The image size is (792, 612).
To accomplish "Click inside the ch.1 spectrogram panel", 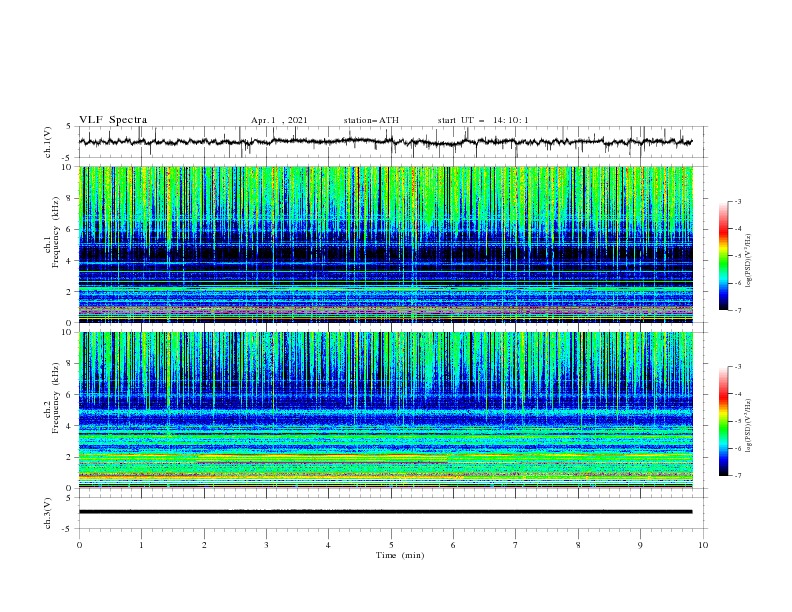I will point(386,244).
